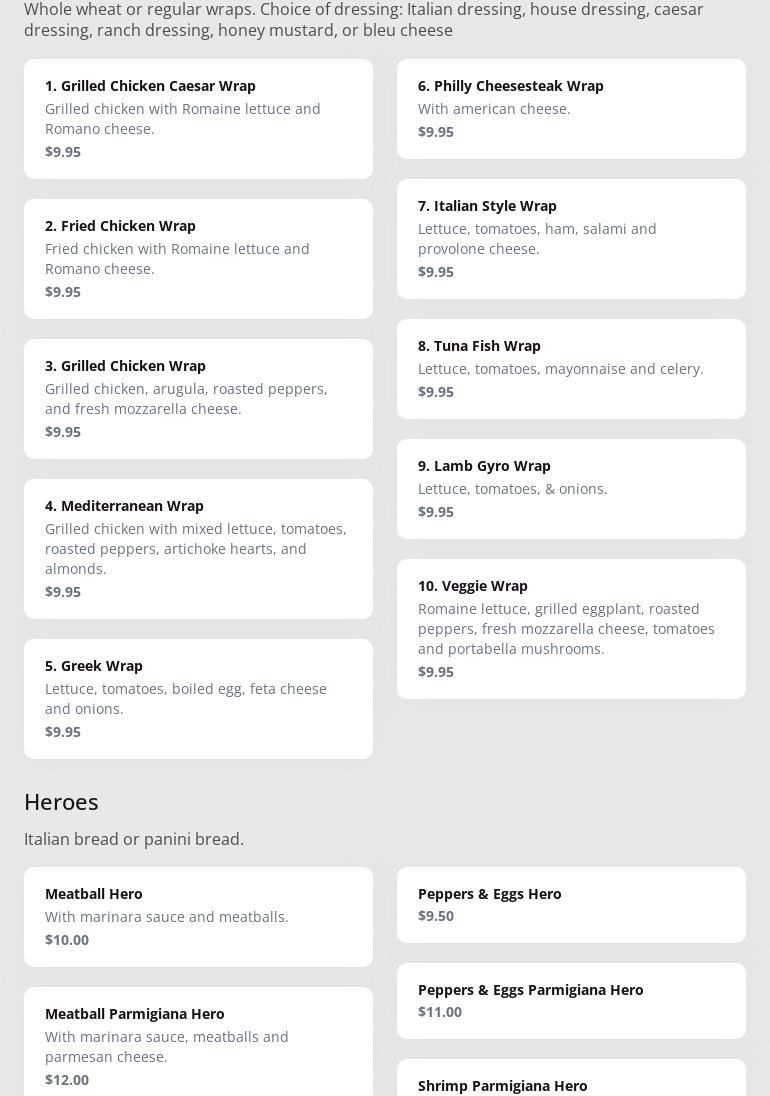Open the Meatball Parmigiana Hero card
770x1096 pixels.
pos(198,1040)
